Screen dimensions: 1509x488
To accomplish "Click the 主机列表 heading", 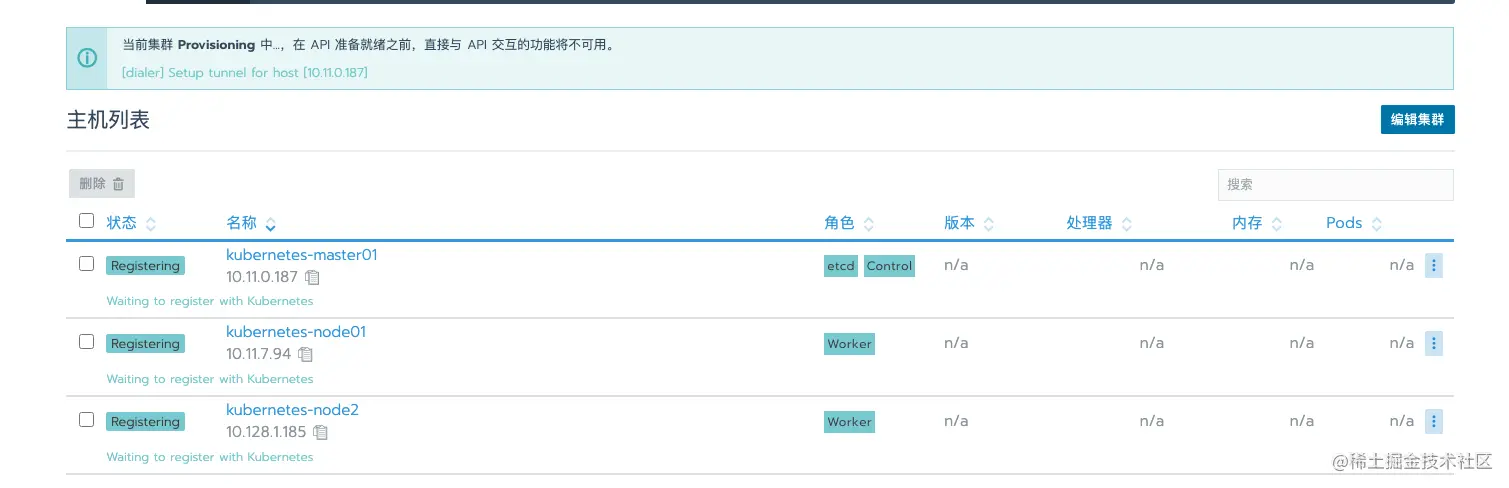I will [x=108, y=120].
